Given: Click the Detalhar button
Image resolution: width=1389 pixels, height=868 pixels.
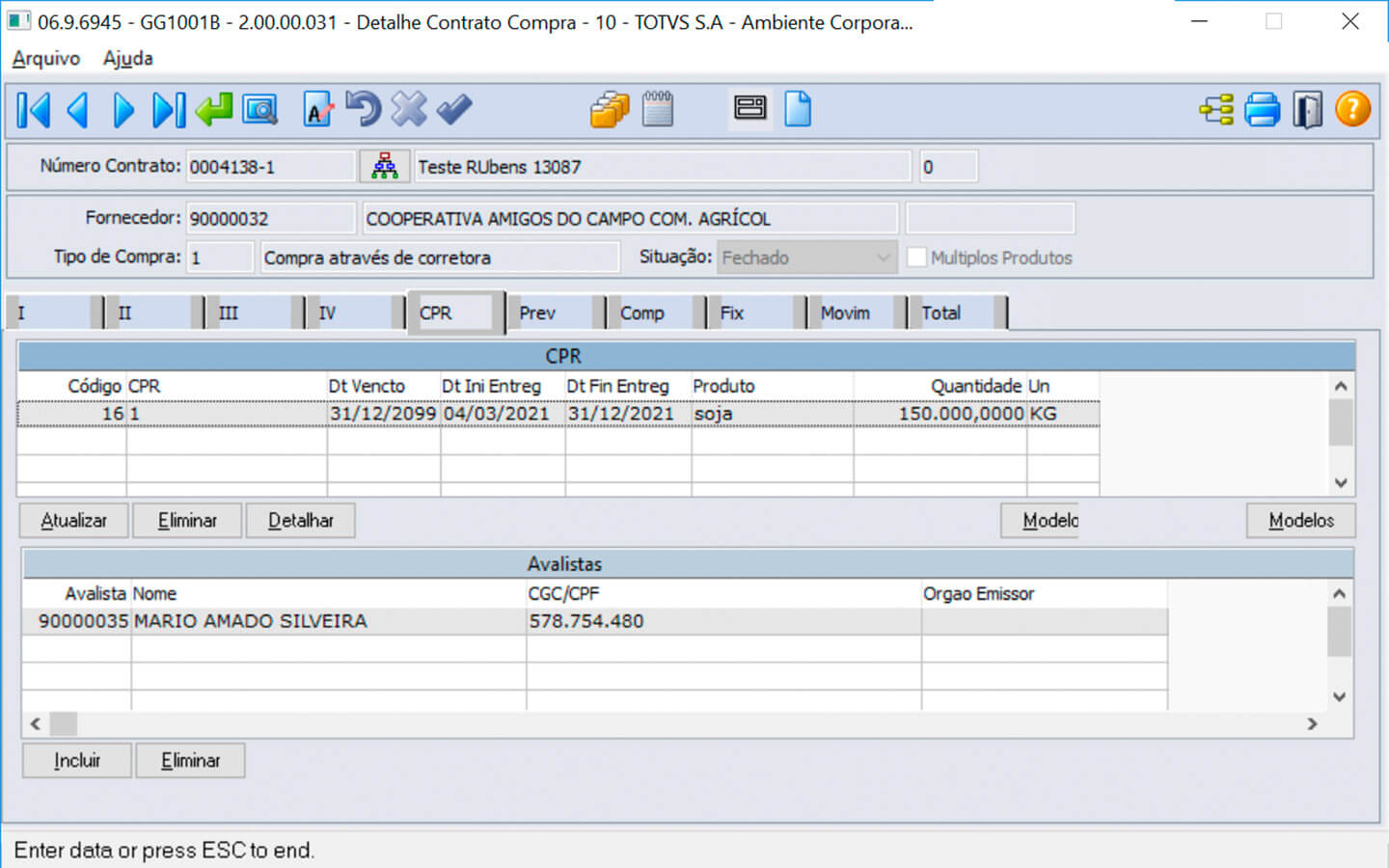Looking at the screenshot, I should point(300,521).
